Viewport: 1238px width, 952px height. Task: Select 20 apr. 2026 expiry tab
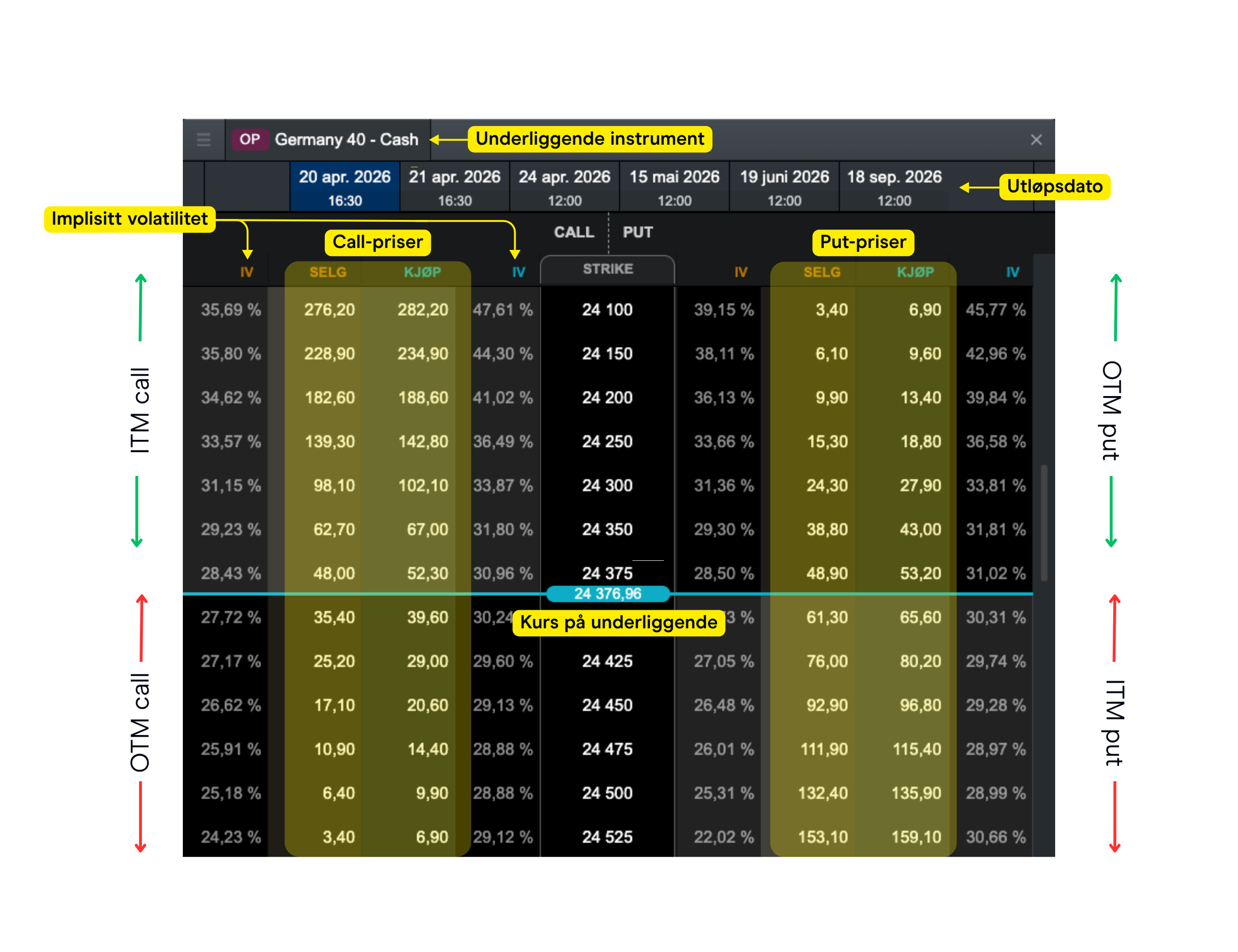pyautogui.click(x=345, y=187)
